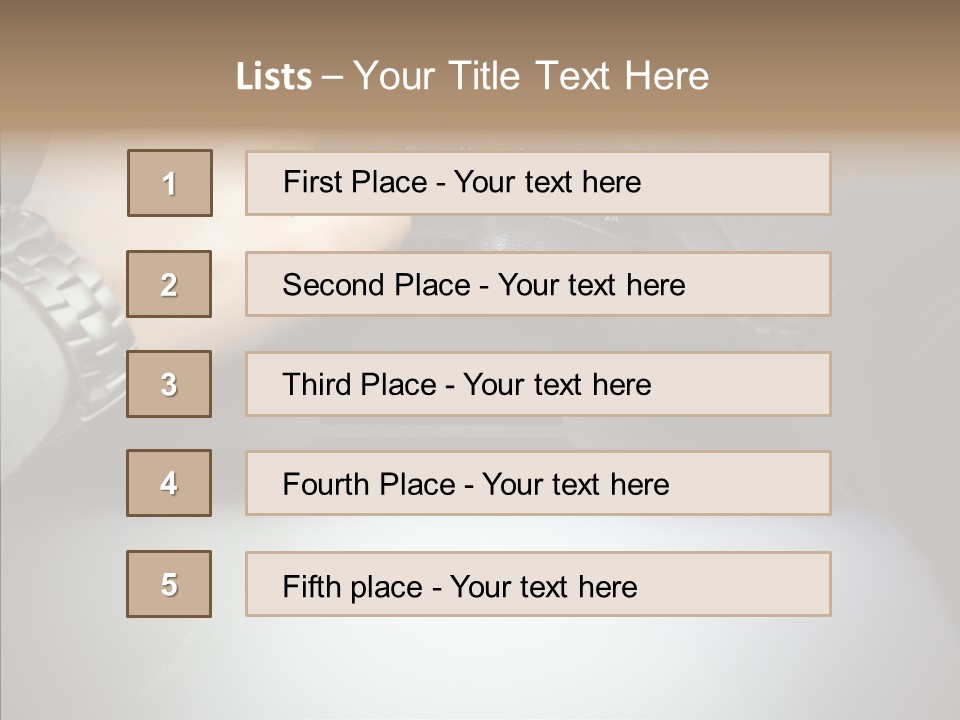960x720 pixels.
Task: Click the wristwatch in the background image
Action: [x=60, y=280]
